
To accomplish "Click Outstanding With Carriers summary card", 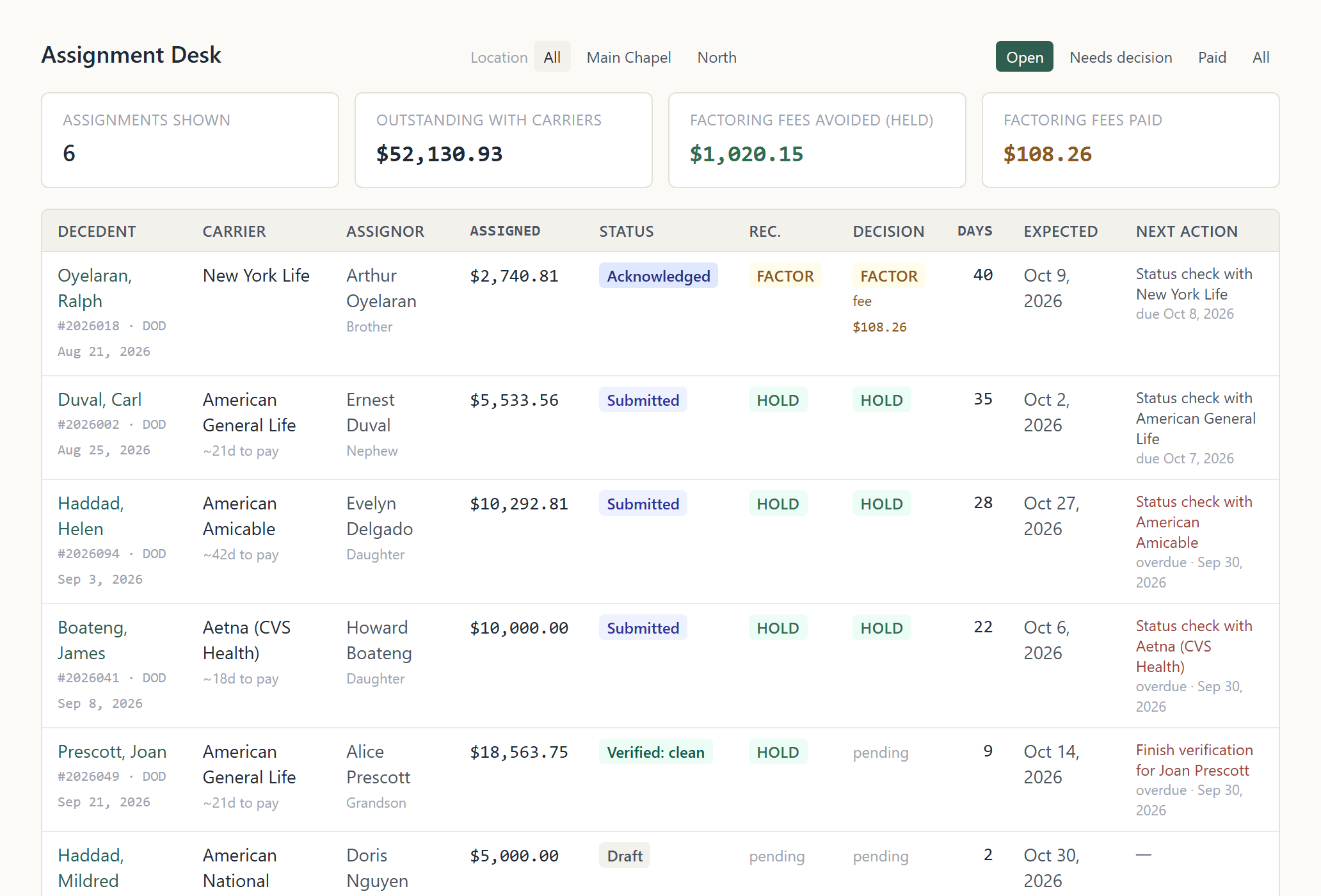I will (504, 140).
